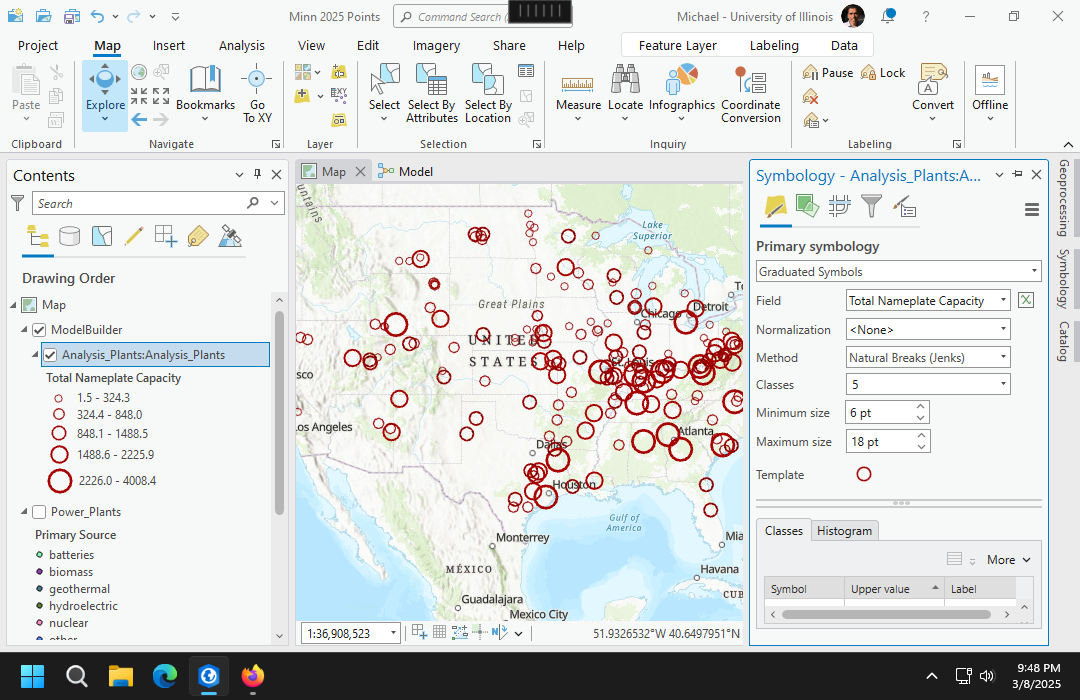This screenshot has width=1080, height=700.
Task: Open the symbology advanced options filter icon
Action: point(872,207)
